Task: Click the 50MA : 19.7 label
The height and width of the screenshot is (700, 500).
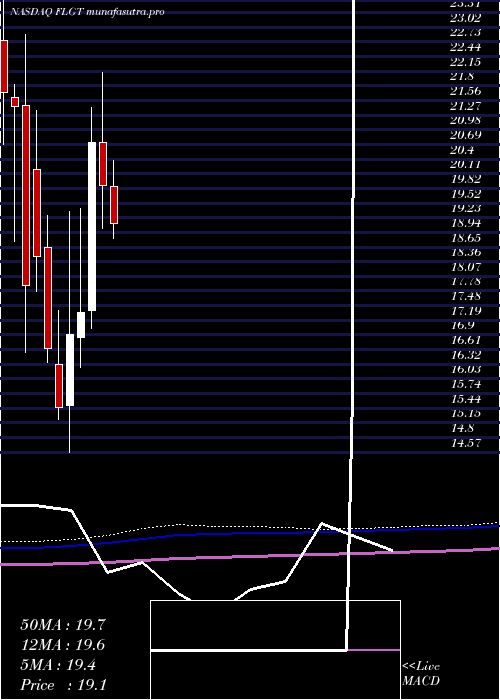Action: pyautogui.click(x=63, y=625)
